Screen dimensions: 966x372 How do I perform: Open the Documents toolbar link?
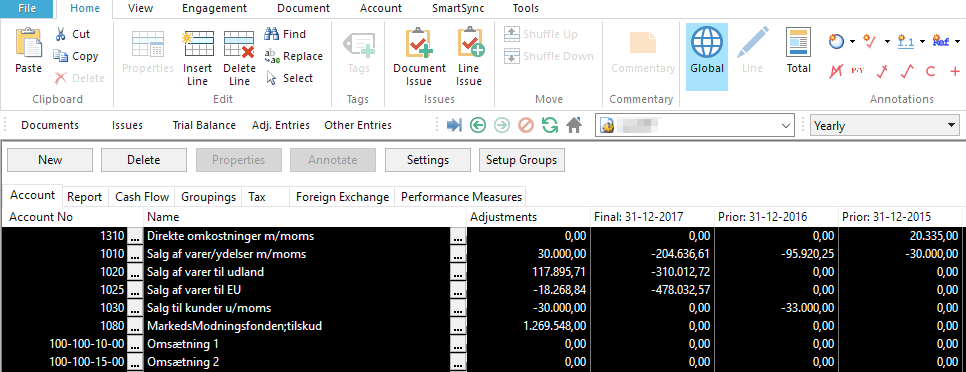tap(50, 126)
